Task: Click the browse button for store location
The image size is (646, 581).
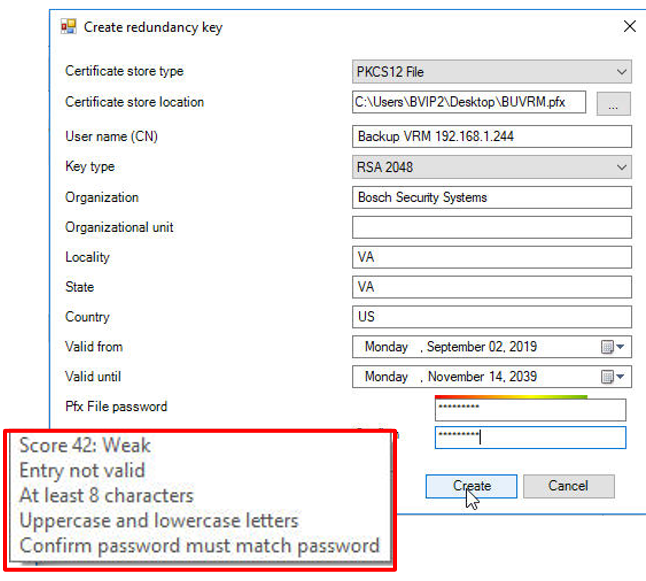Action: (613, 103)
